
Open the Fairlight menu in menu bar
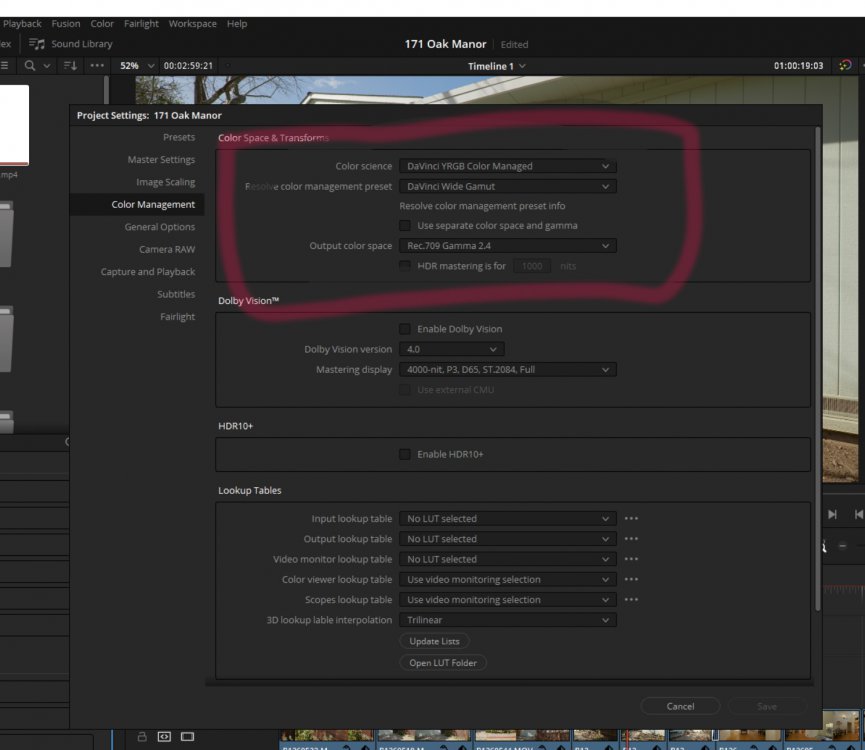click(141, 23)
